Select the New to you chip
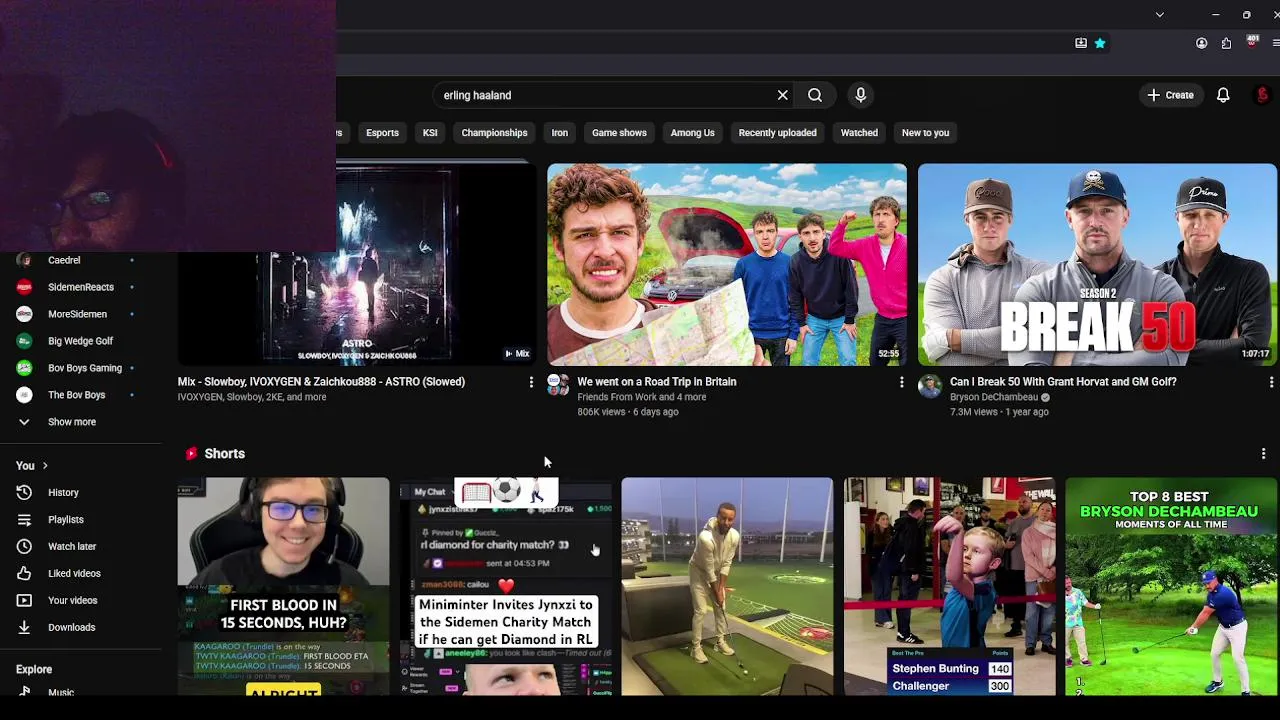The height and width of the screenshot is (720, 1280). (x=925, y=132)
